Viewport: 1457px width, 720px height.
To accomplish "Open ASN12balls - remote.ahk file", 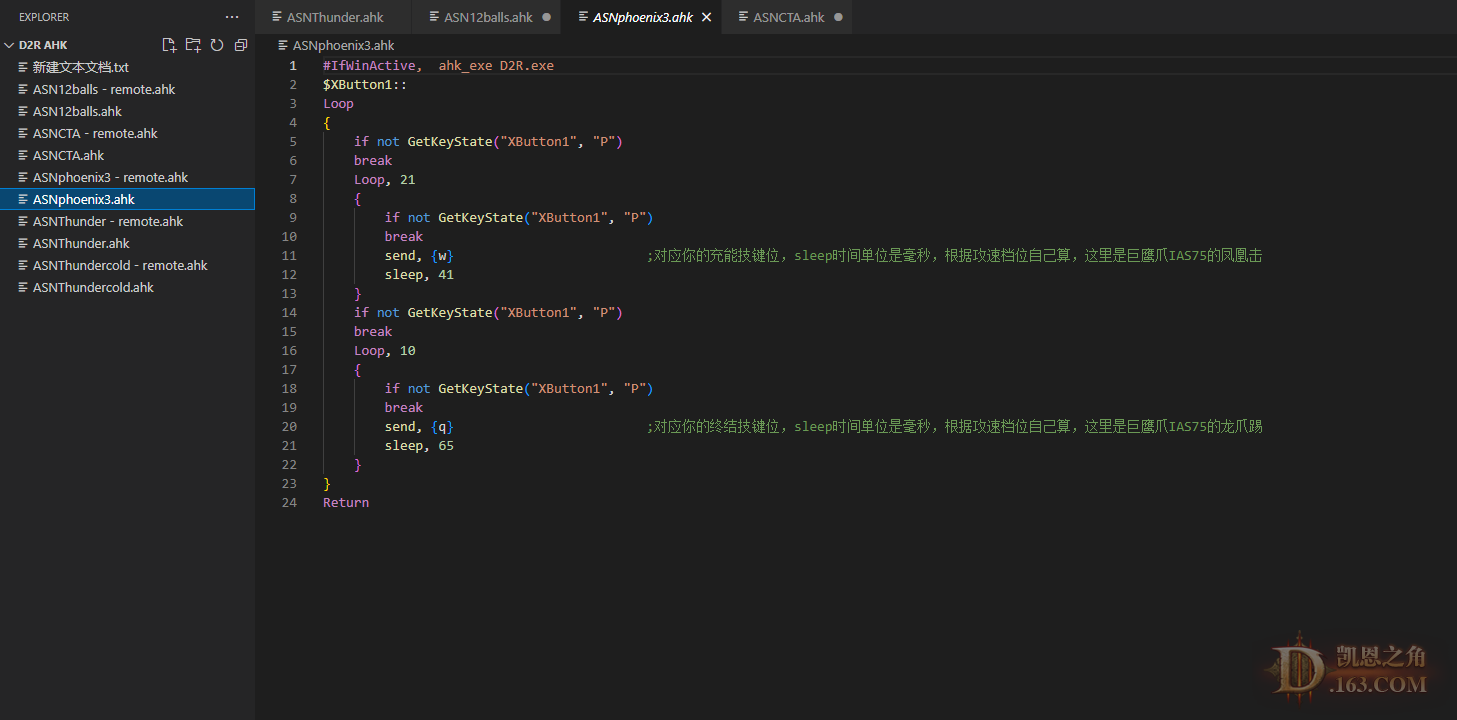I will [128, 89].
